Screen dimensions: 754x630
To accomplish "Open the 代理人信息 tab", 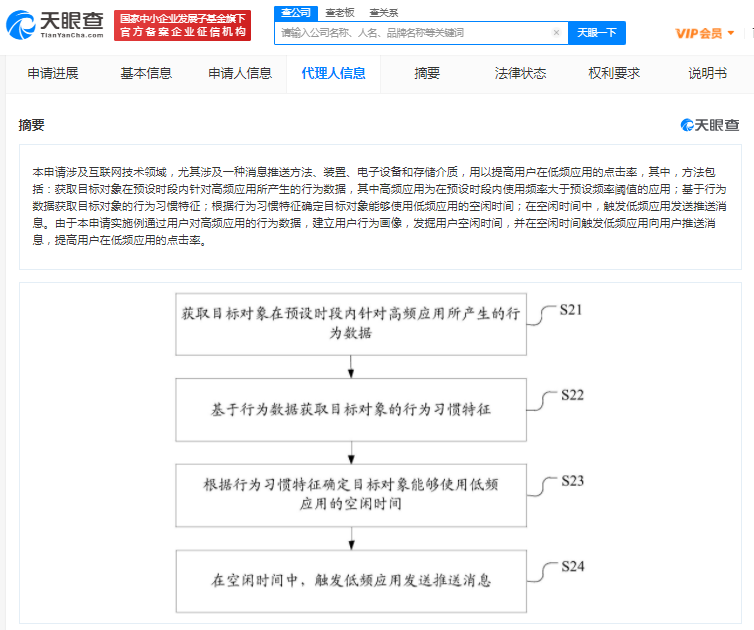I will [333, 73].
